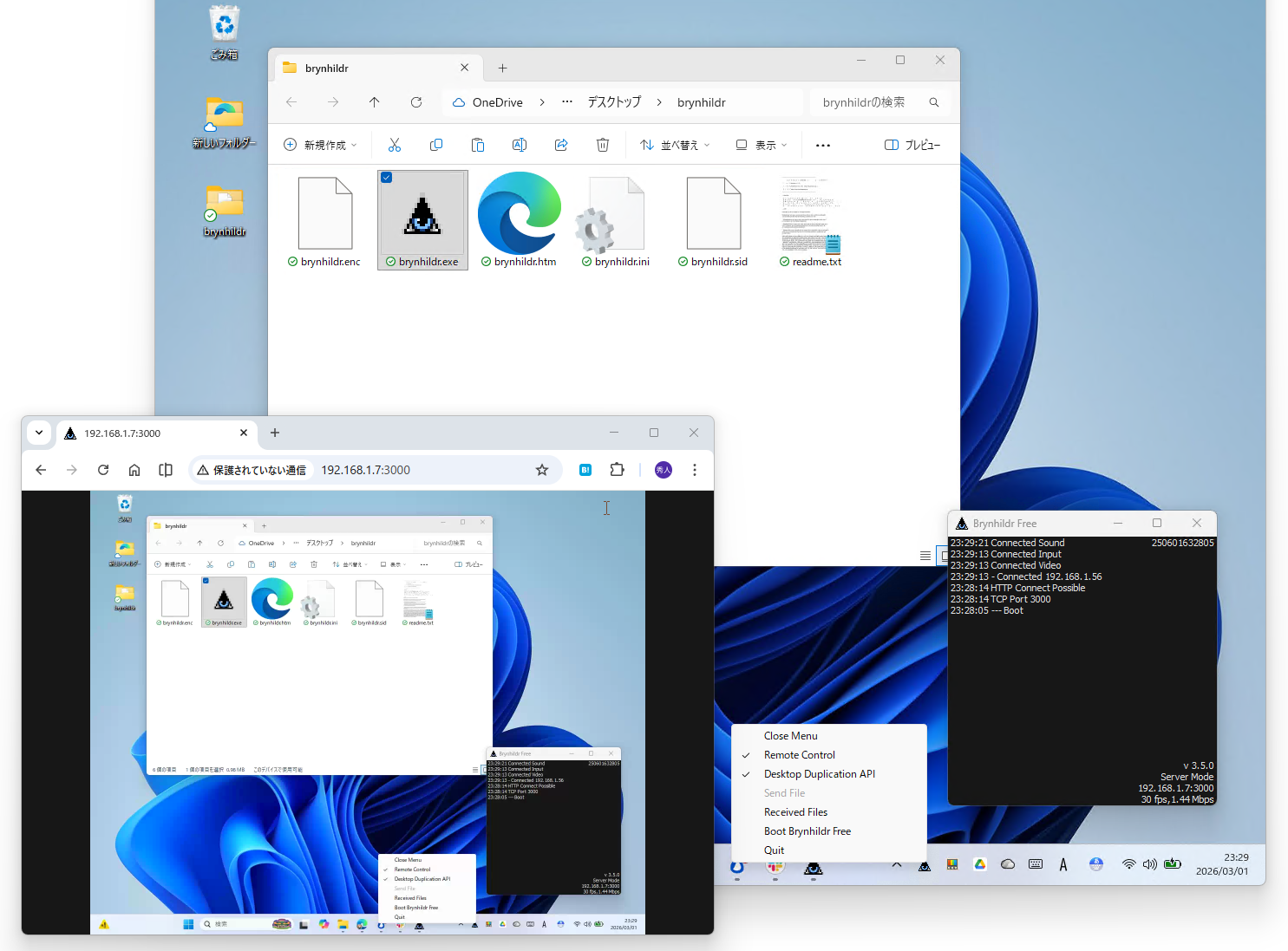Toggle the brynhildr.exe selection checkbox

point(387,178)
